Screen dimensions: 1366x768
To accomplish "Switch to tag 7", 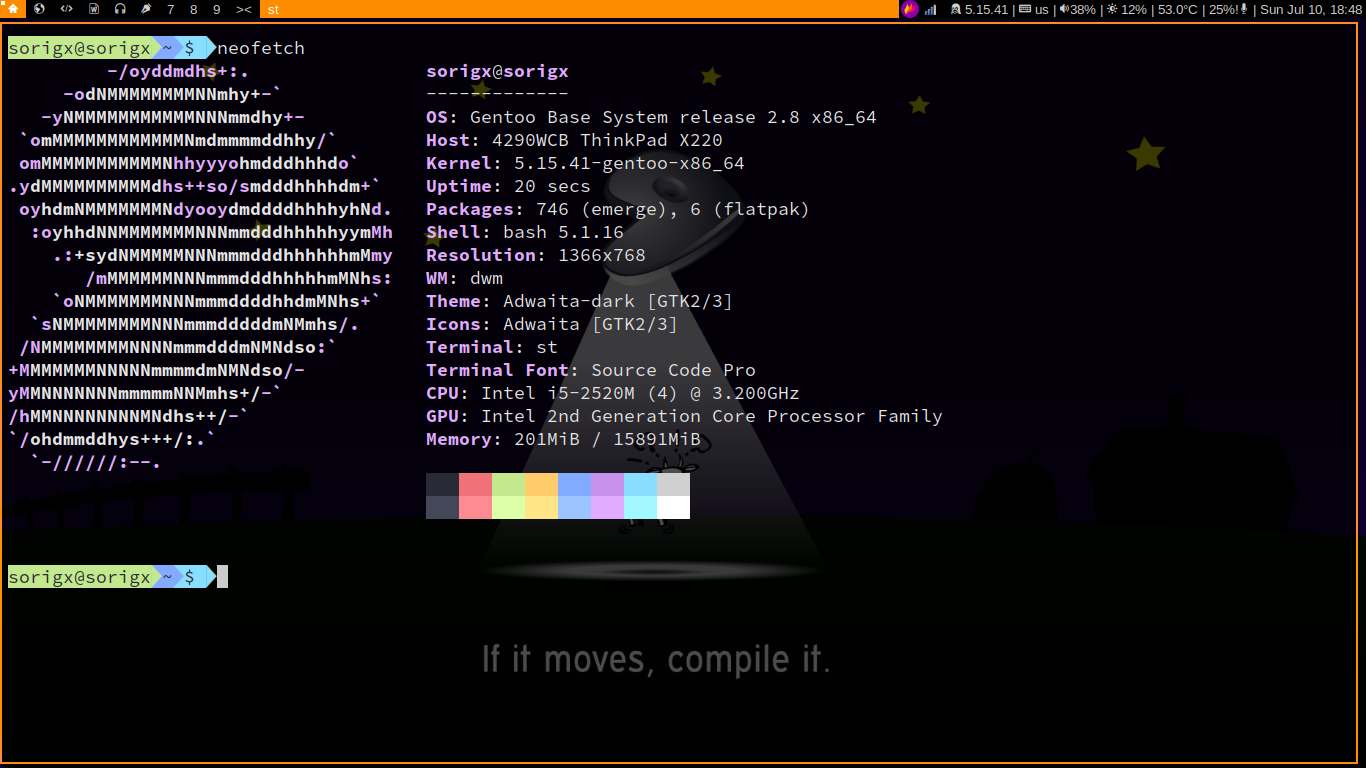I will point(171,9).
